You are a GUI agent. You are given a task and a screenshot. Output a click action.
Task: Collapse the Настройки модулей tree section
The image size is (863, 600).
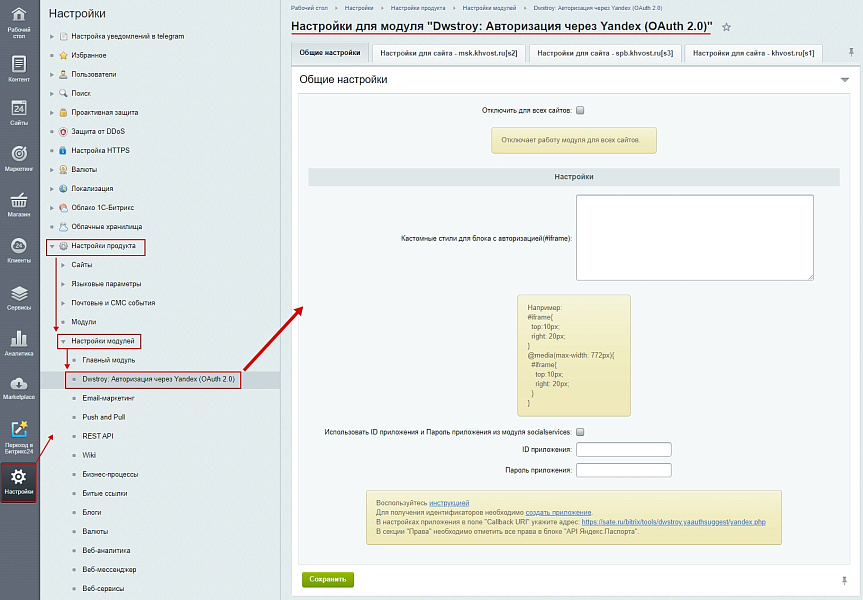point(62,340)
